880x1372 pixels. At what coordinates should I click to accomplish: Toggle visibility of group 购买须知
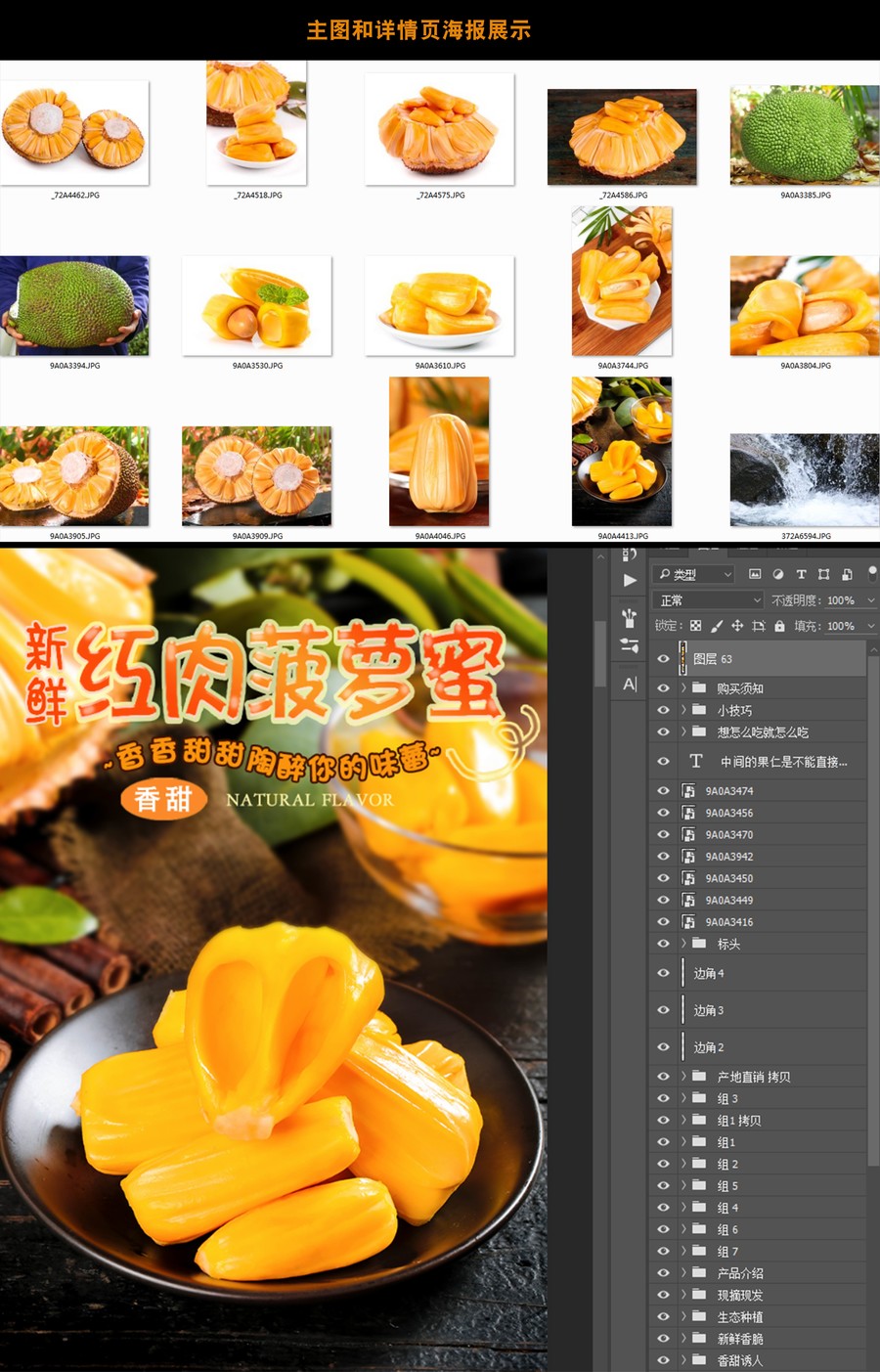pyautogui.click(x=663, y=688)
